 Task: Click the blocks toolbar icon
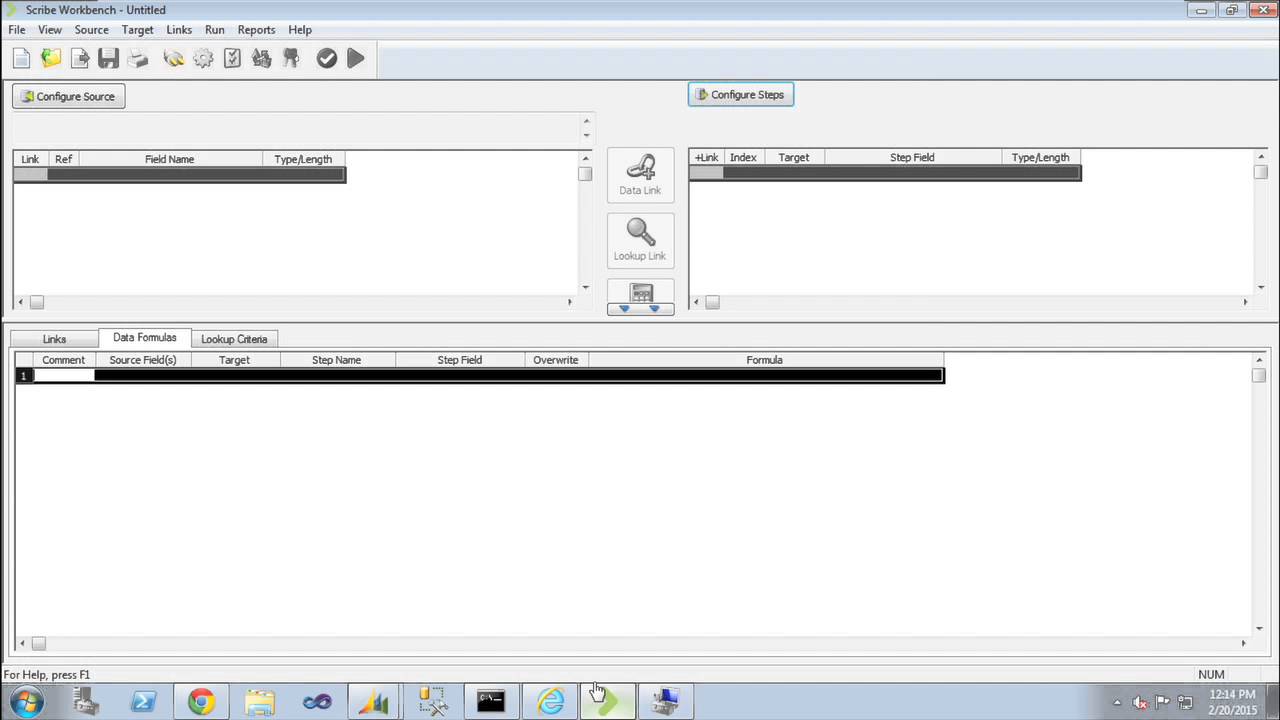262,59
